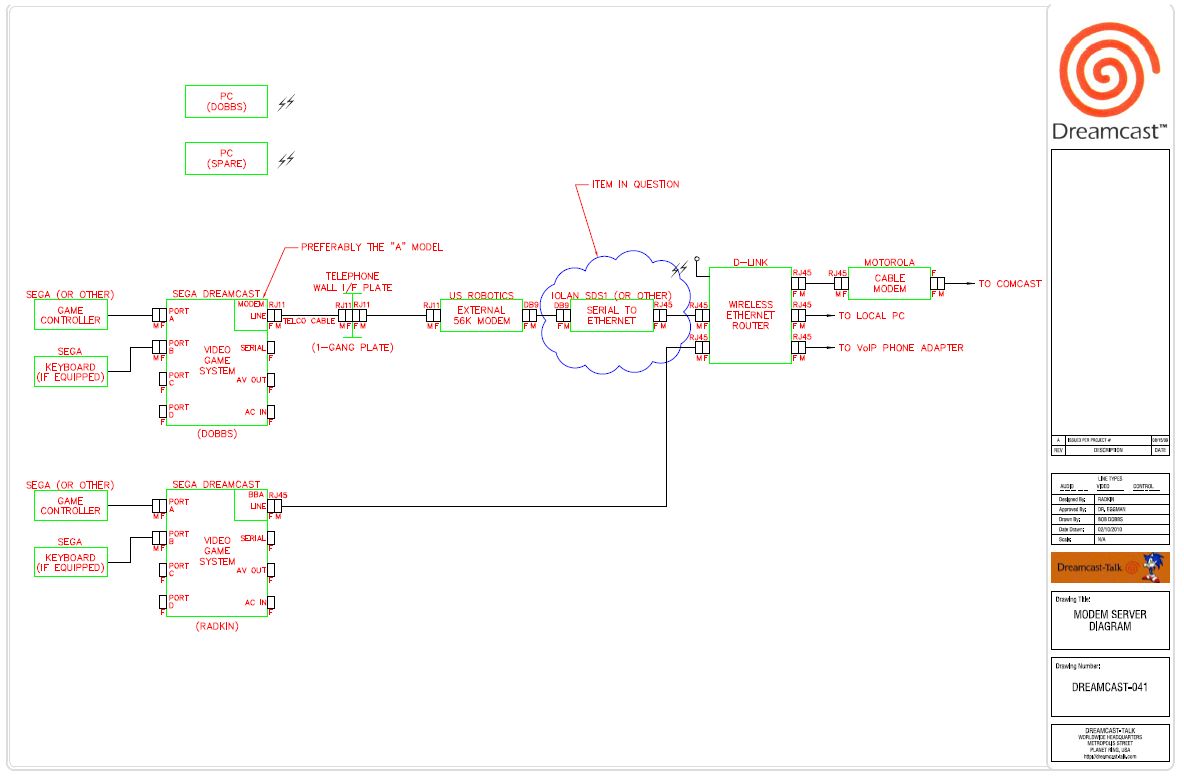This screenshot has height=778, width=1184.
Task: Click the wireless bolt symbol beside PC (DOBBS)
Action: coord(285,103)
